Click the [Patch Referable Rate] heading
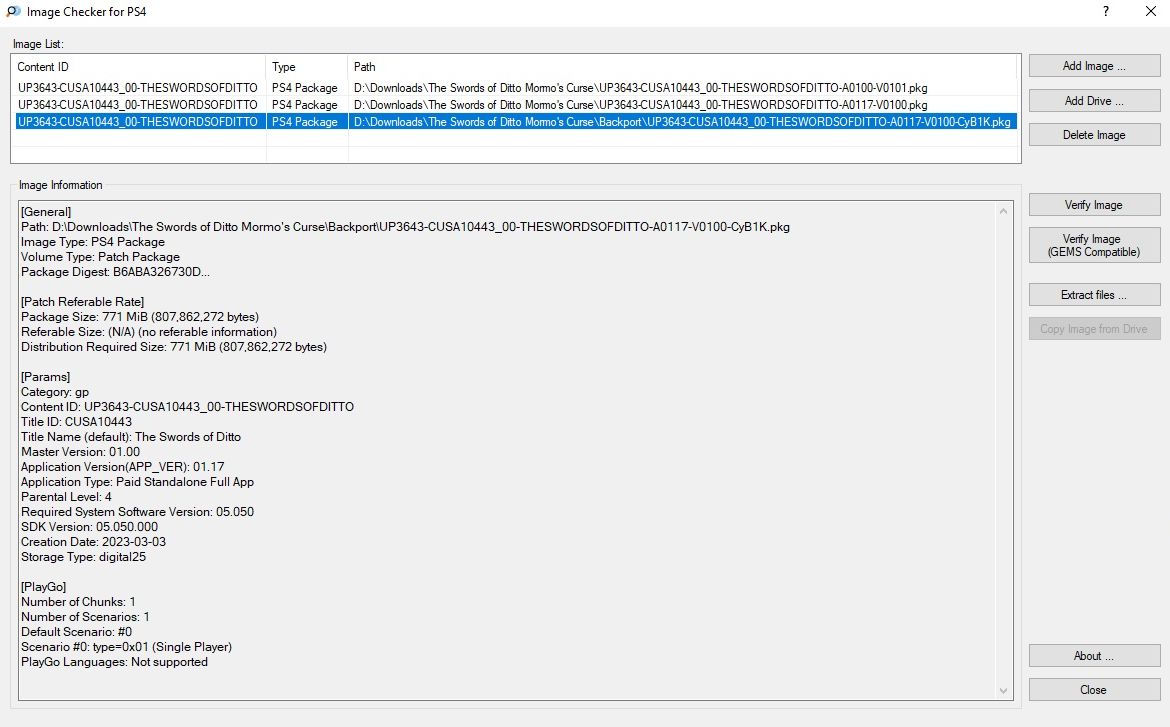Screen dimensions: 1170x727 [82, 302]
